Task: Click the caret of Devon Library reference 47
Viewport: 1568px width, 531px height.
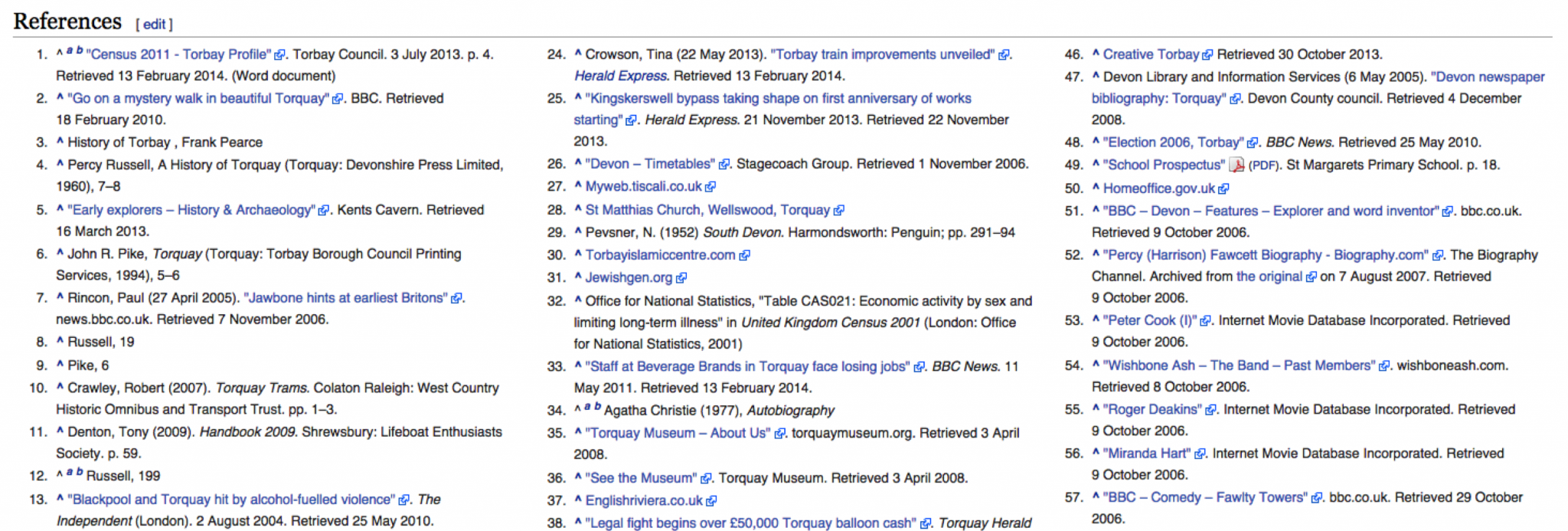Action: tap(1096, 75)
